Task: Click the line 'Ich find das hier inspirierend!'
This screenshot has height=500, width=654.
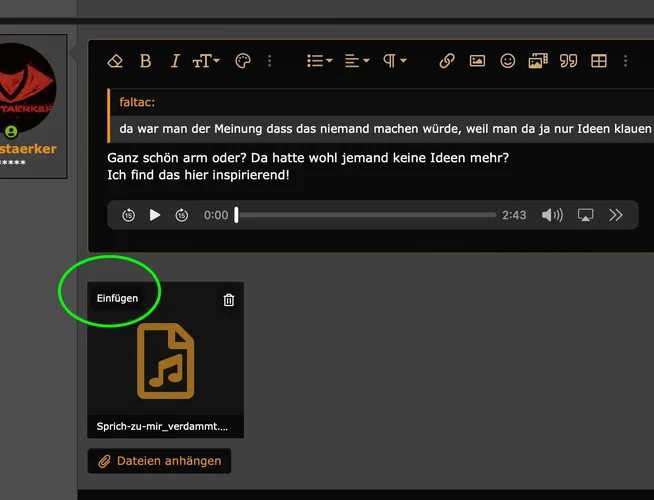Action: tap(198, 175)
